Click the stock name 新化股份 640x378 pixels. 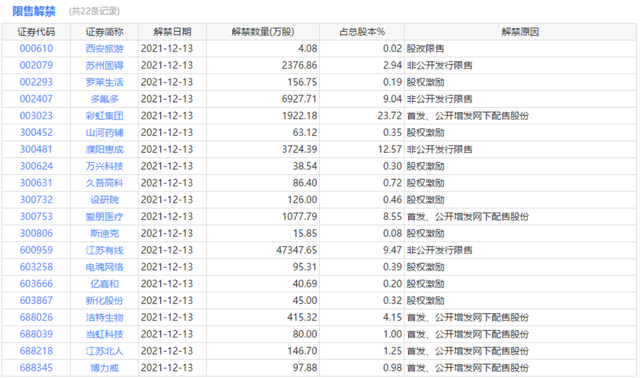tap(104, 300)
